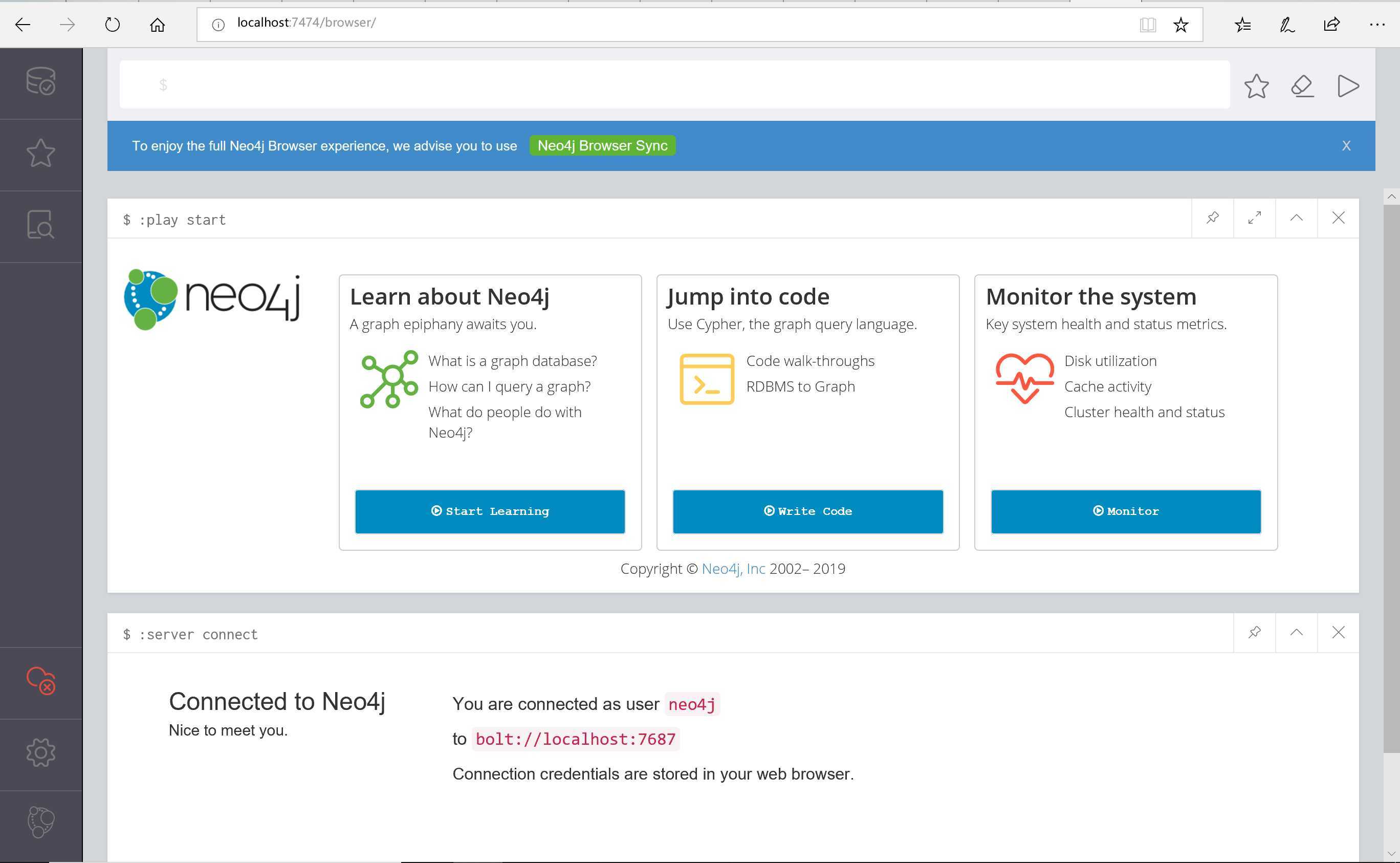Click 'What is a graph database?' text
Image resolution: width=1400 pixels, height=863 pixels.
[512, 361]
